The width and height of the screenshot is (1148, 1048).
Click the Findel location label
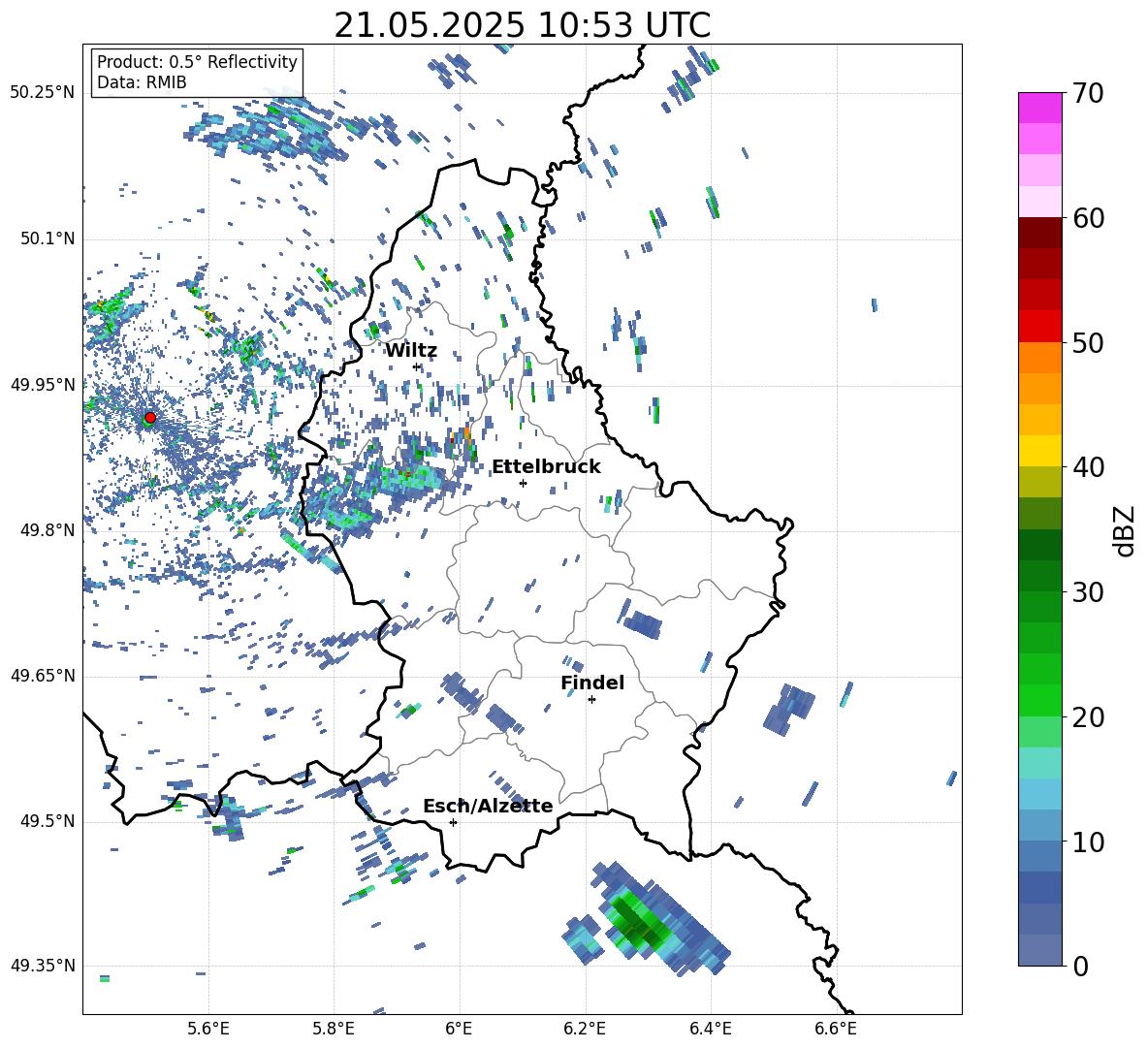[592, 683]
